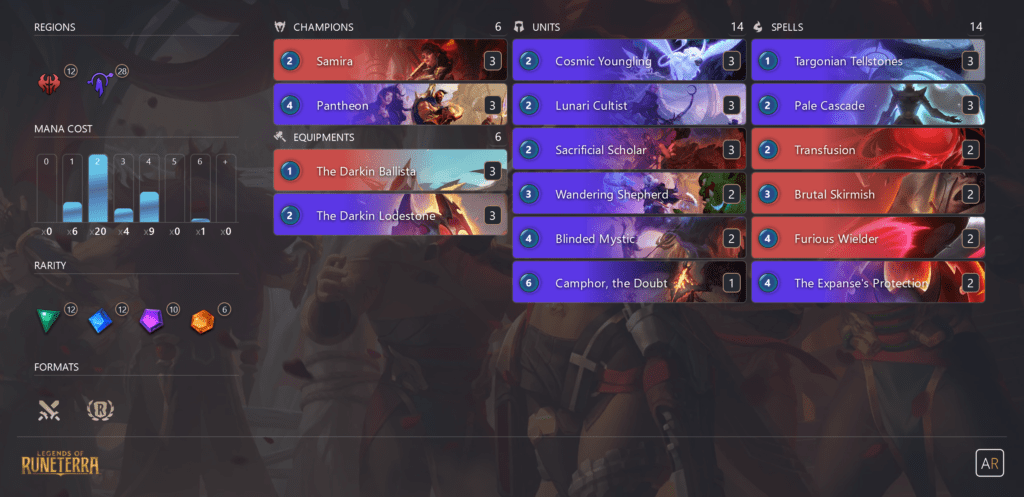Select The Darkin Ballista equipment

pyautogui.click(x=391, y=170)
